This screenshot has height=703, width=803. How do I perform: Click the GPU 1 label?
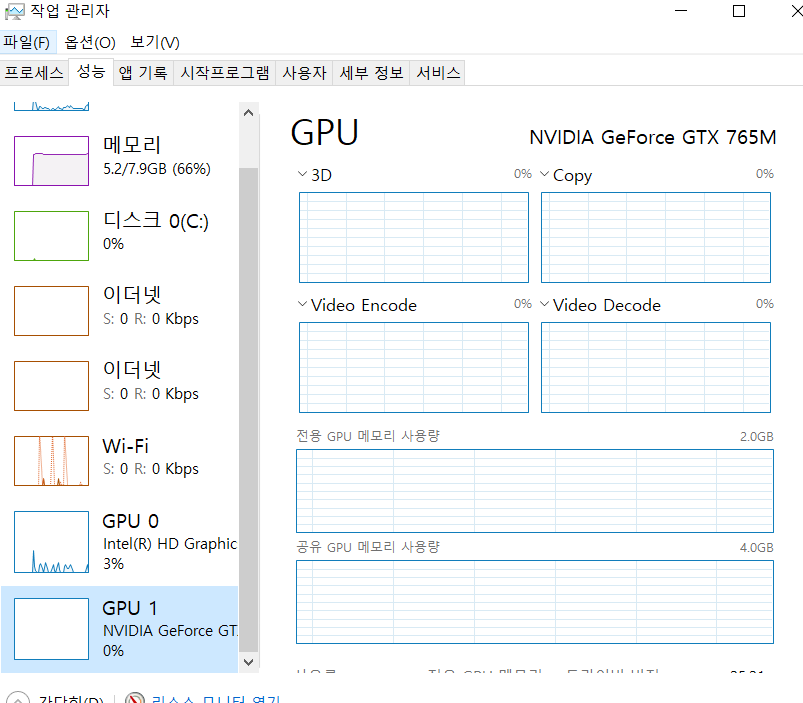(x=130, y=608)
